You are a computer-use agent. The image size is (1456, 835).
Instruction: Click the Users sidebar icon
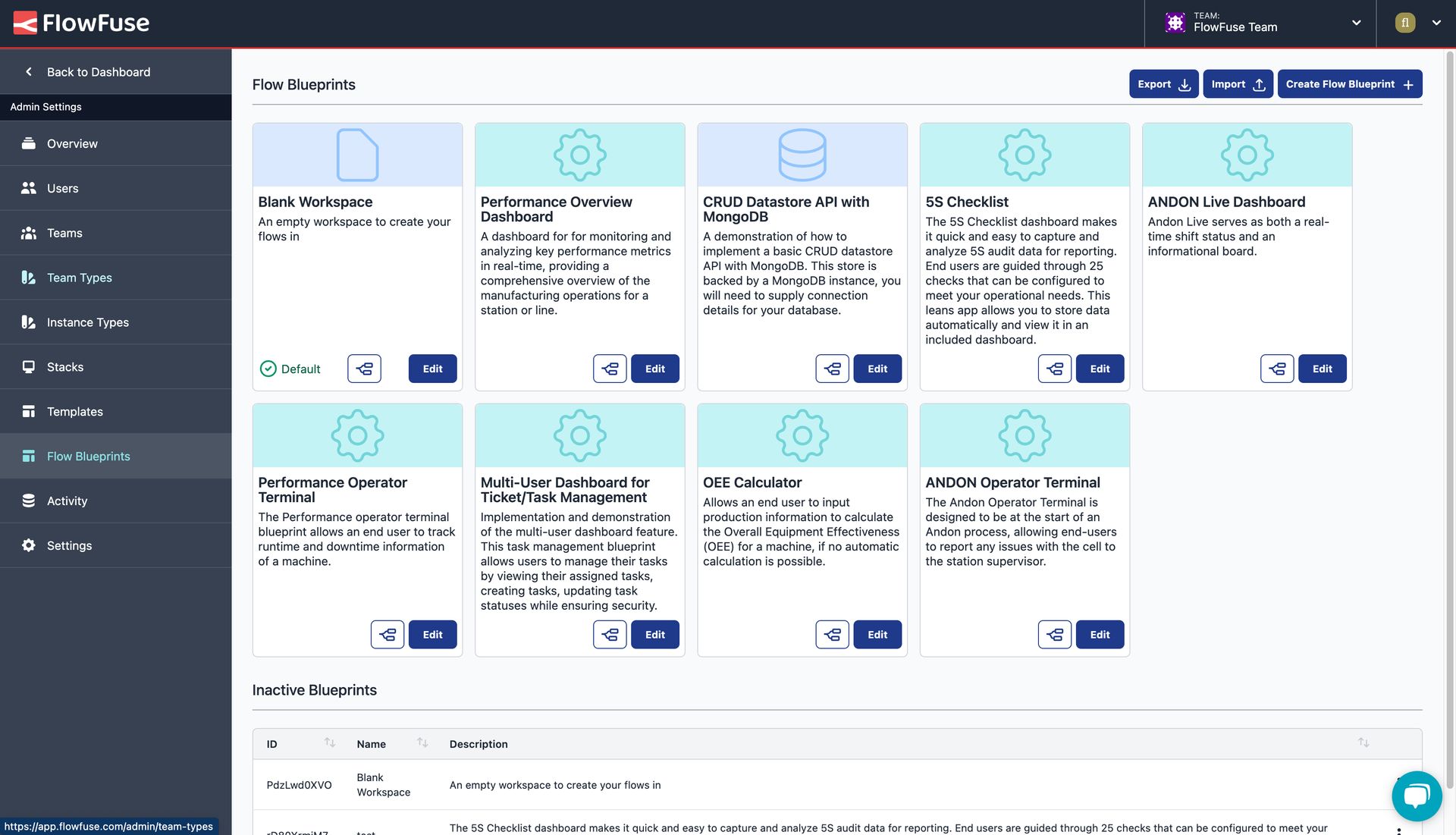pyautogui.click(x=27, y=188)
